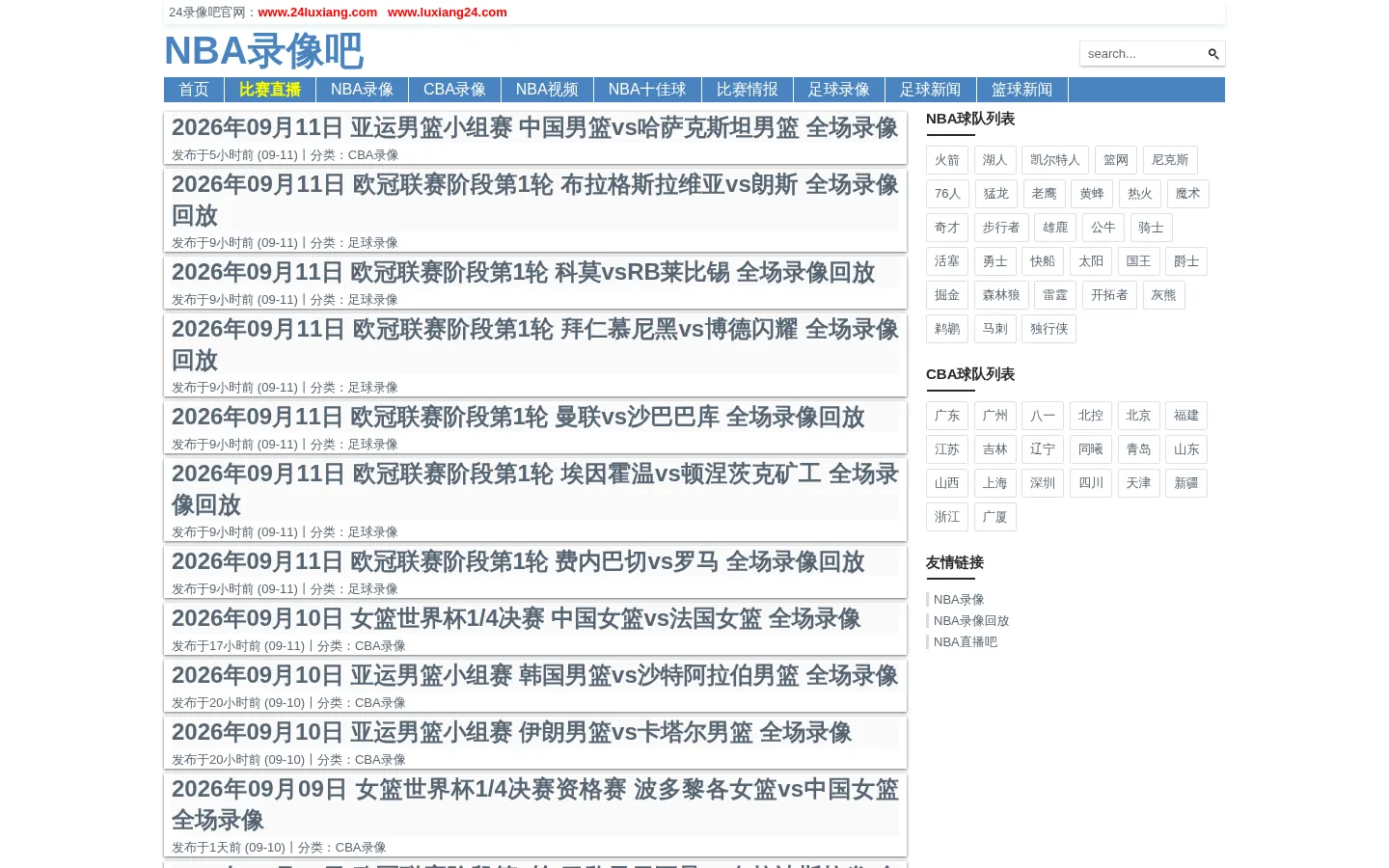This screenshot has height=868, width=1389.
Task: Open the www.luxiang24.com link
Action: click(x=447, y=13)
